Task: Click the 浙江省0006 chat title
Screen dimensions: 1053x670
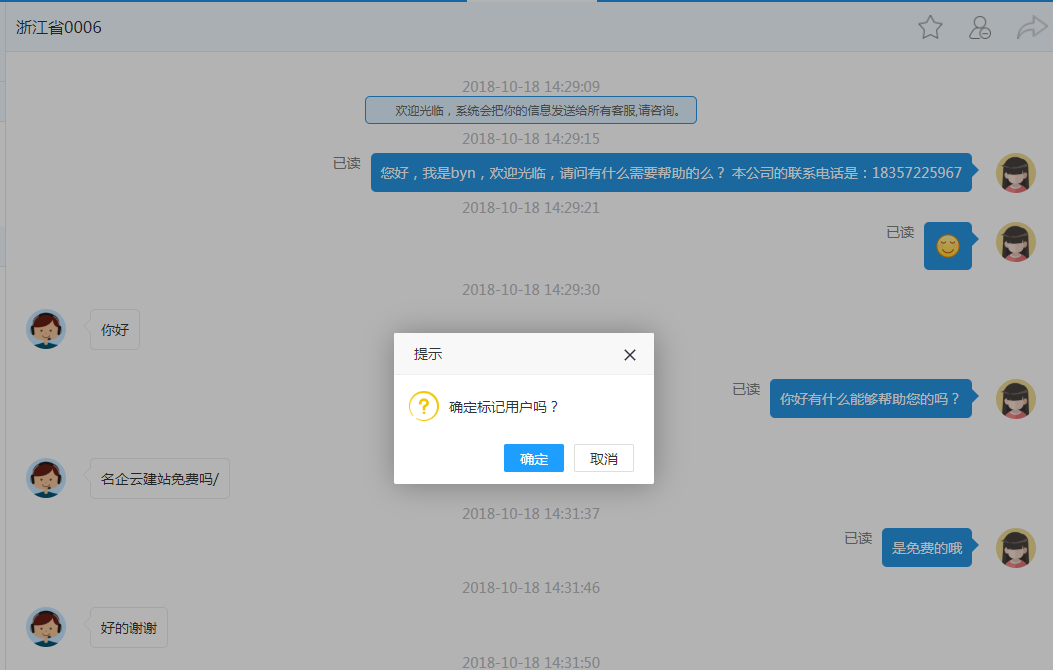Action: point(59,28)
